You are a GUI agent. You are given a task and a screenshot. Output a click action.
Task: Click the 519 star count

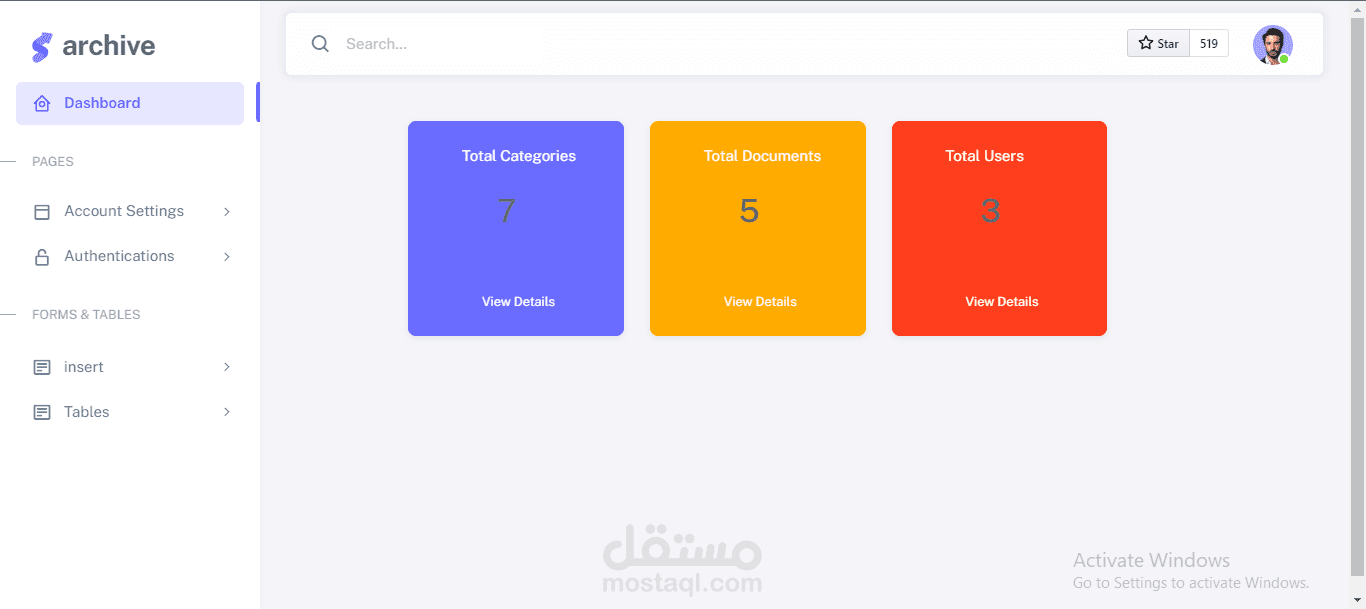(1209, 43)
